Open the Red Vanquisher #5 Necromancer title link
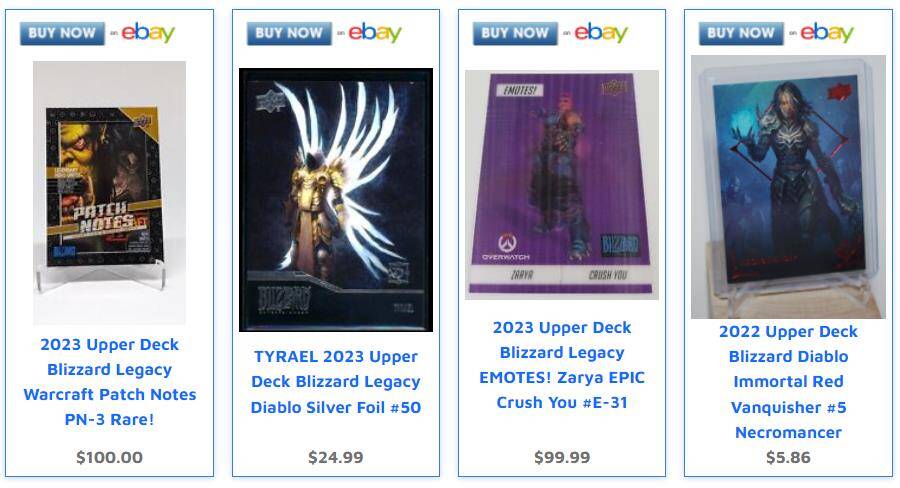Image resolution: width=900 pixels, height=488 pixels. pyautogui.click(x=788, y=382)
